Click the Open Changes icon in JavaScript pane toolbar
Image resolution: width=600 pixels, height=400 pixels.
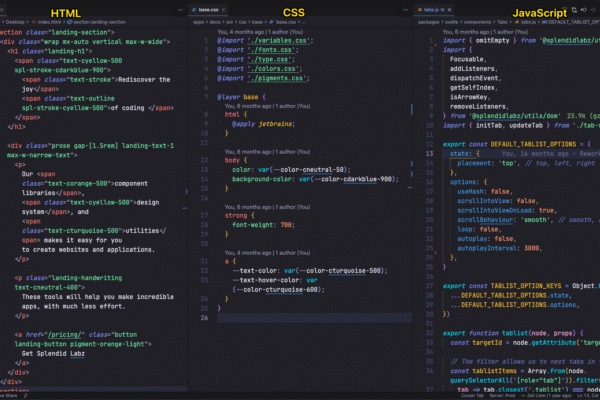tap(574, 10)
